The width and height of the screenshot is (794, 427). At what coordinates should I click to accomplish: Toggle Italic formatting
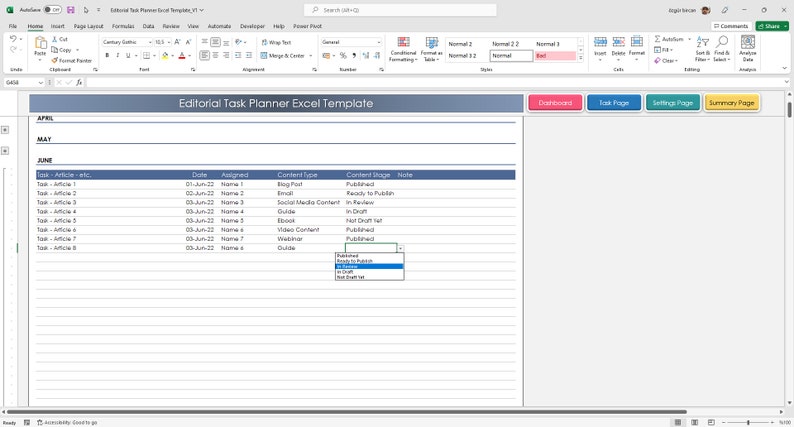tap(117, 55)
